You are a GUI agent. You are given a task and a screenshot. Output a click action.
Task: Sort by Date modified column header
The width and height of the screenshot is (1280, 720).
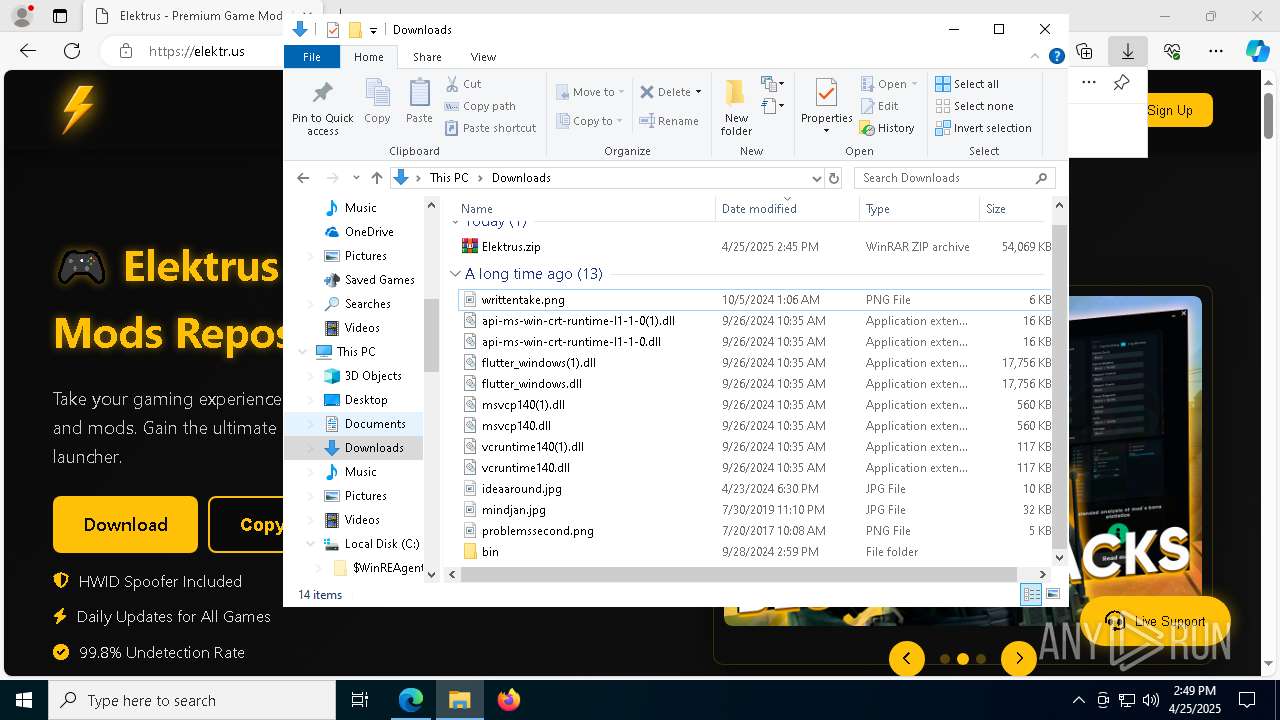pos(787,209)
